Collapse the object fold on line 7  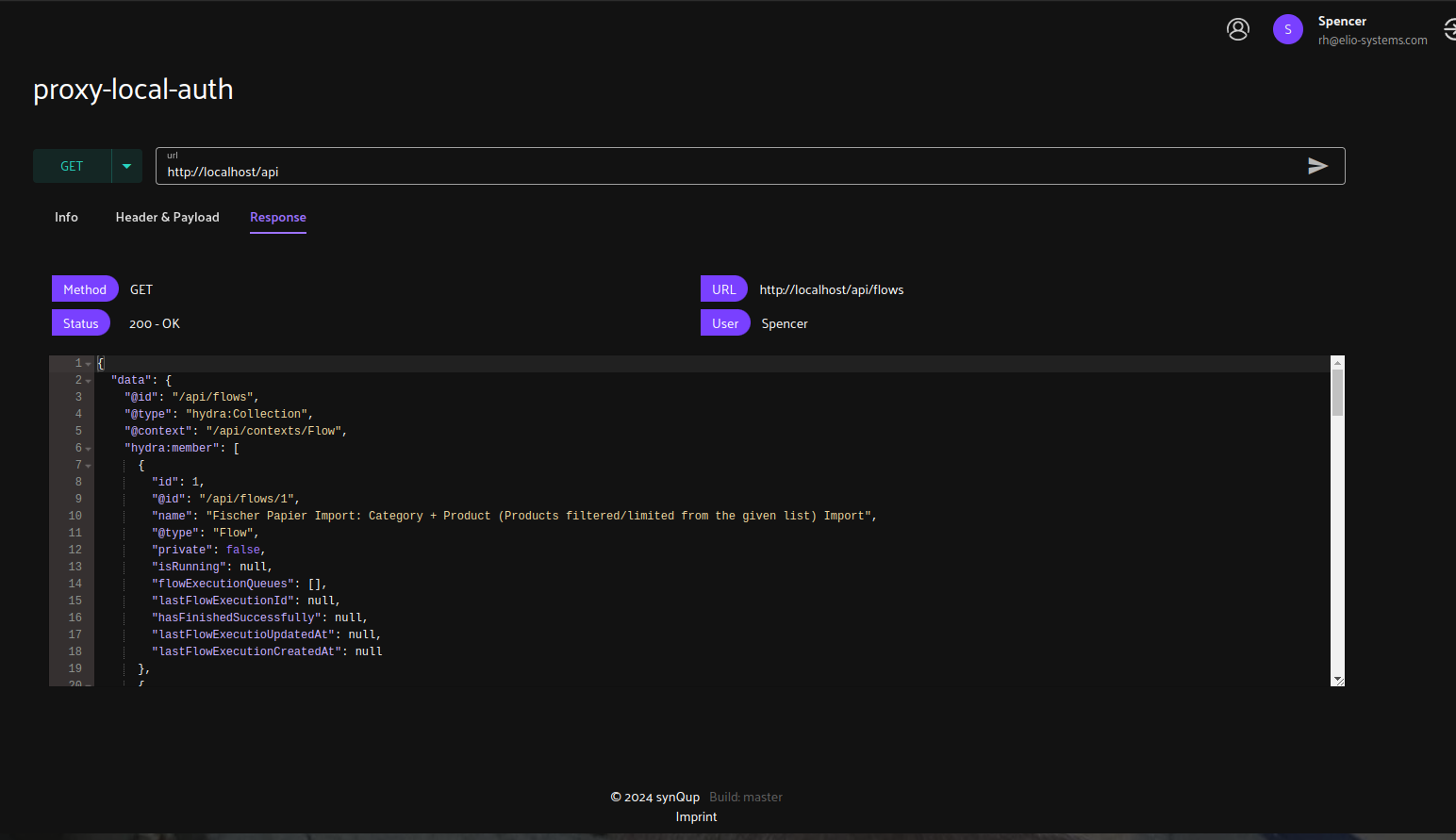click(89, 466)
